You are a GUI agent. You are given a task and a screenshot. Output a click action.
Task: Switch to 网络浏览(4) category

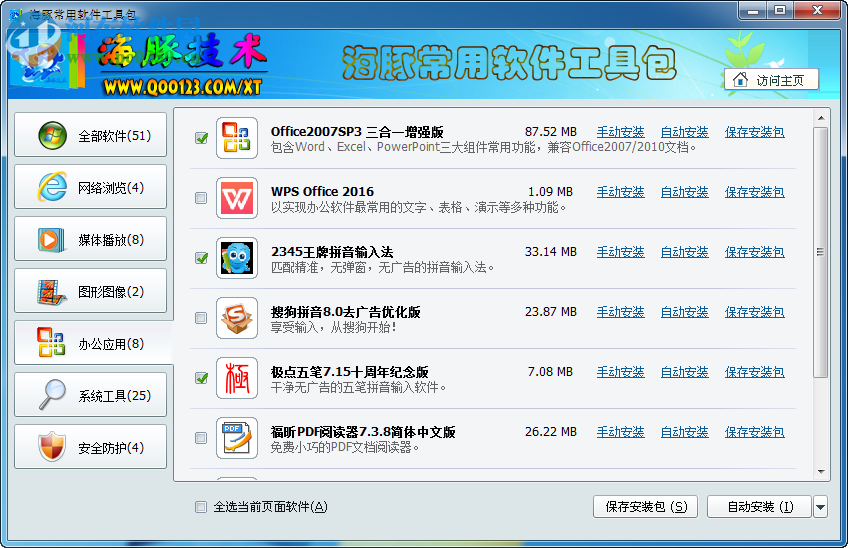pyautogui.click(x=90, y=187)
